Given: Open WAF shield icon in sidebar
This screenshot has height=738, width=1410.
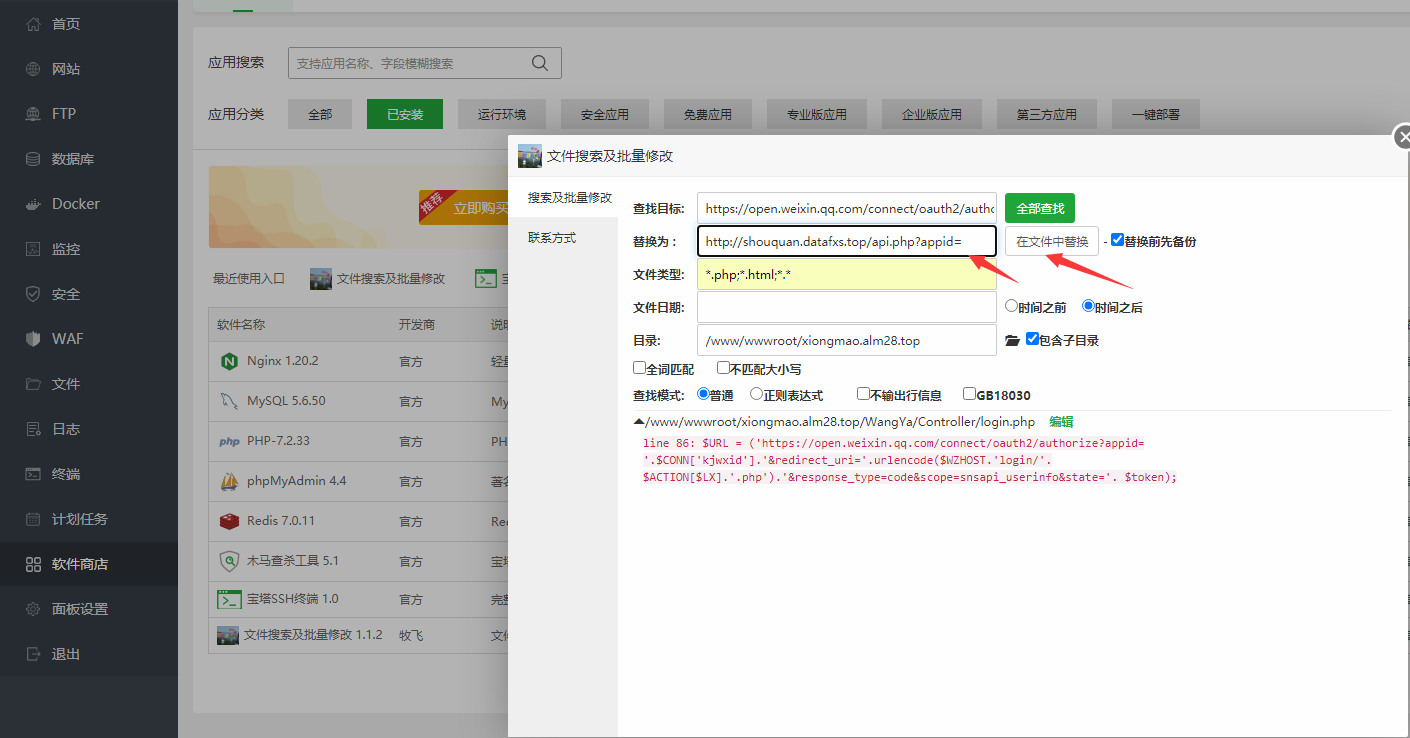Looking at the screenshot, I should [33, 339].
